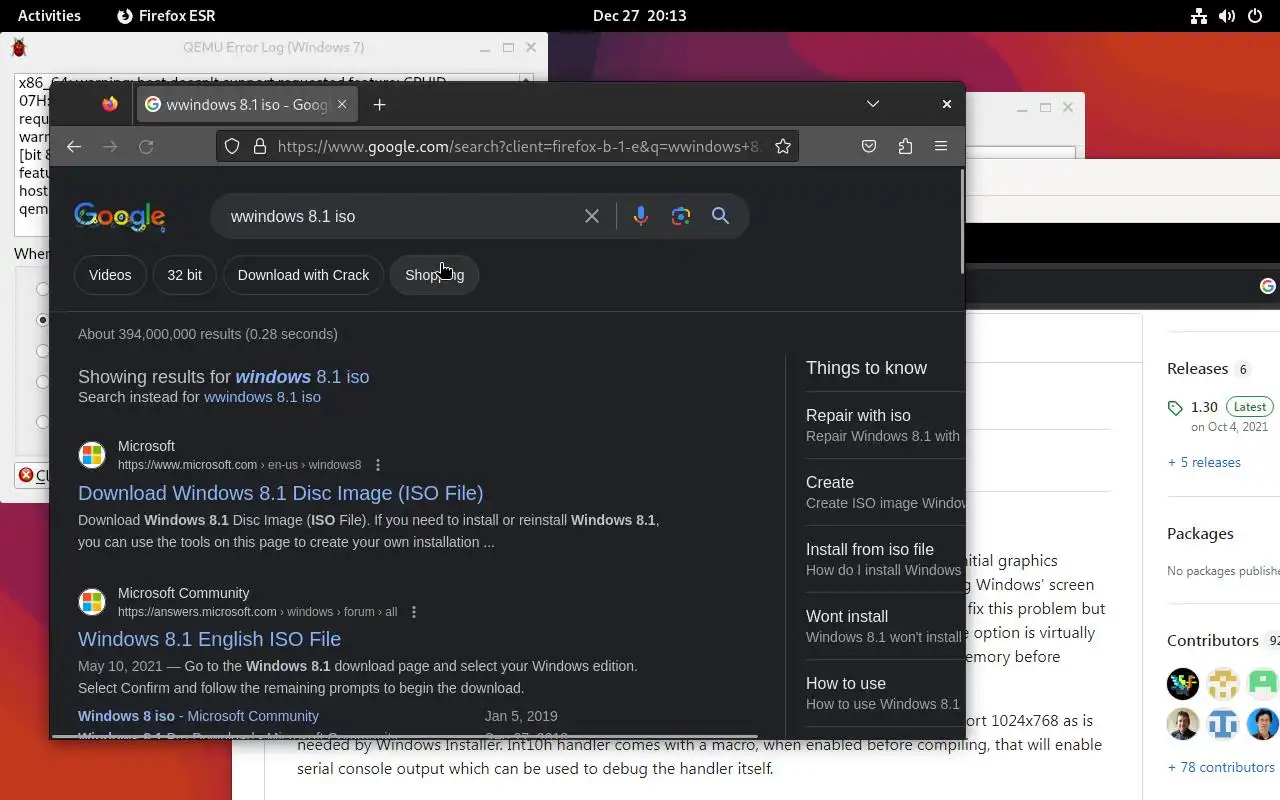Expand the Create topic
Image resolution: width=1280 pixels, height=800 pixels.
tap(885, 492)
